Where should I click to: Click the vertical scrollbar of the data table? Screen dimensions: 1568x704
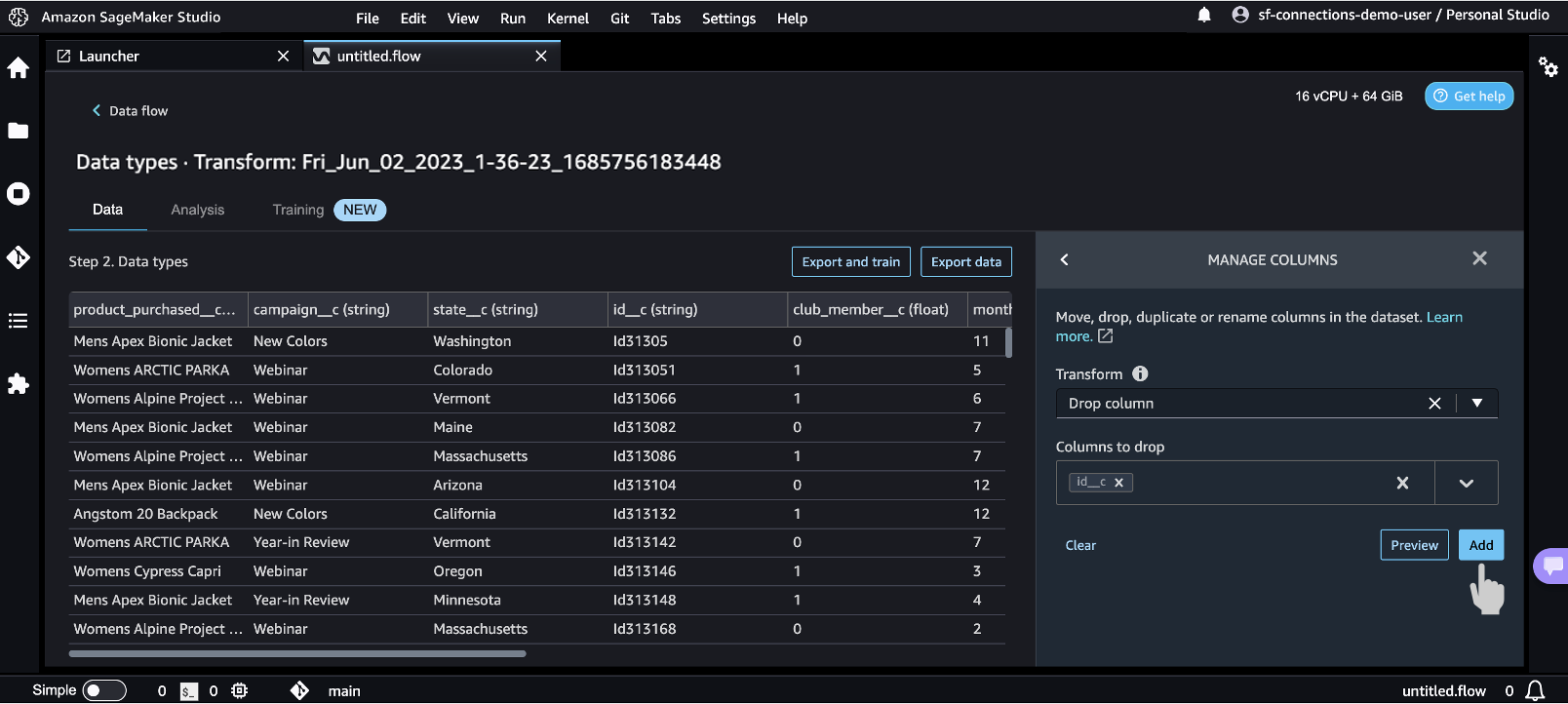coord(1008,343)
